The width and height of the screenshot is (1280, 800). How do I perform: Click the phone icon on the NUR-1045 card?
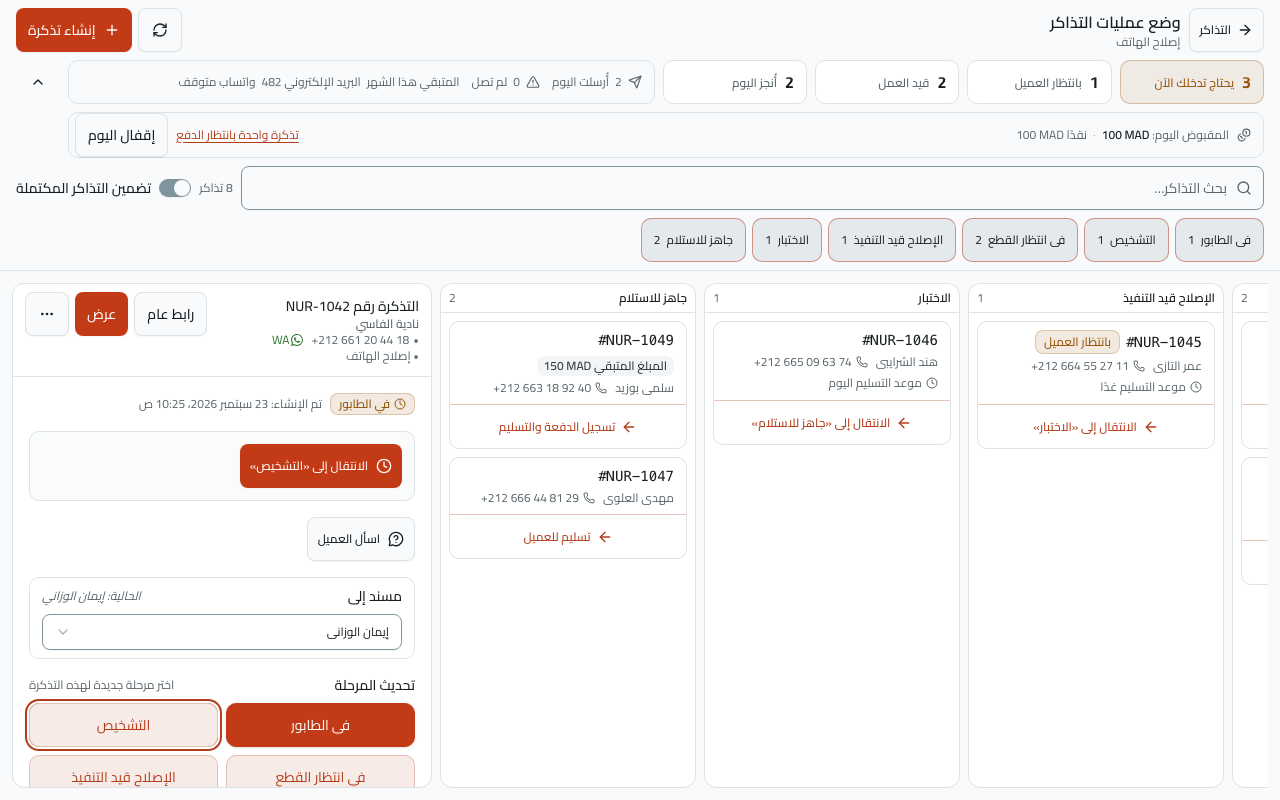click(1139, 366)
